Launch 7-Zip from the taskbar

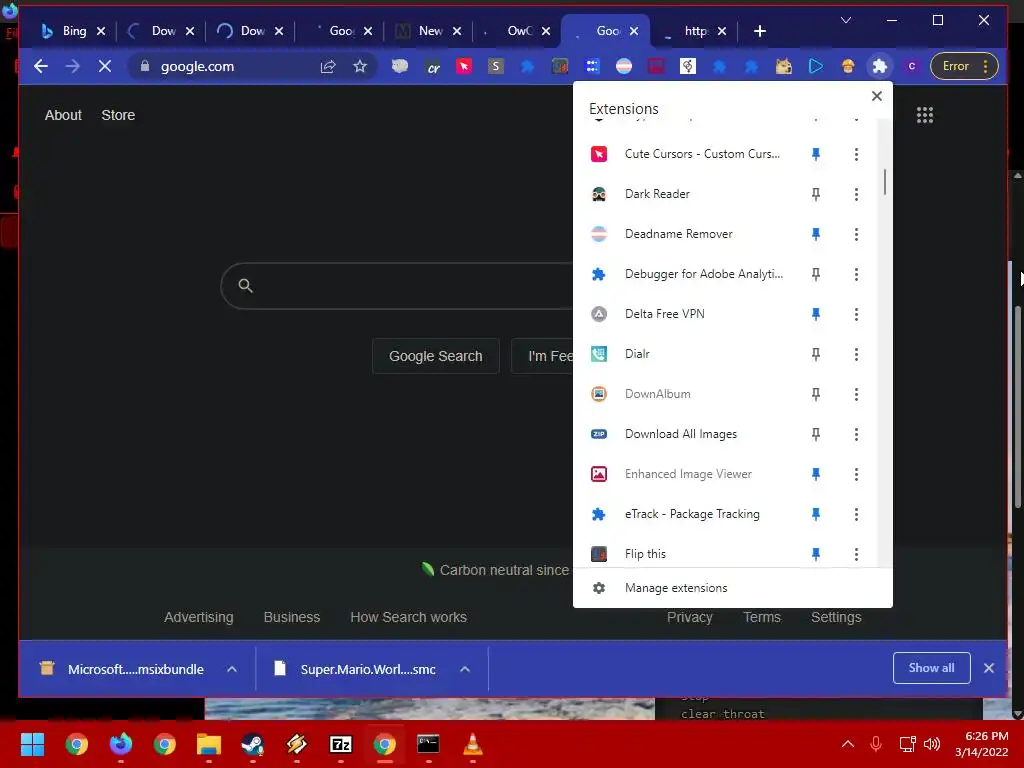pos(340,744)
